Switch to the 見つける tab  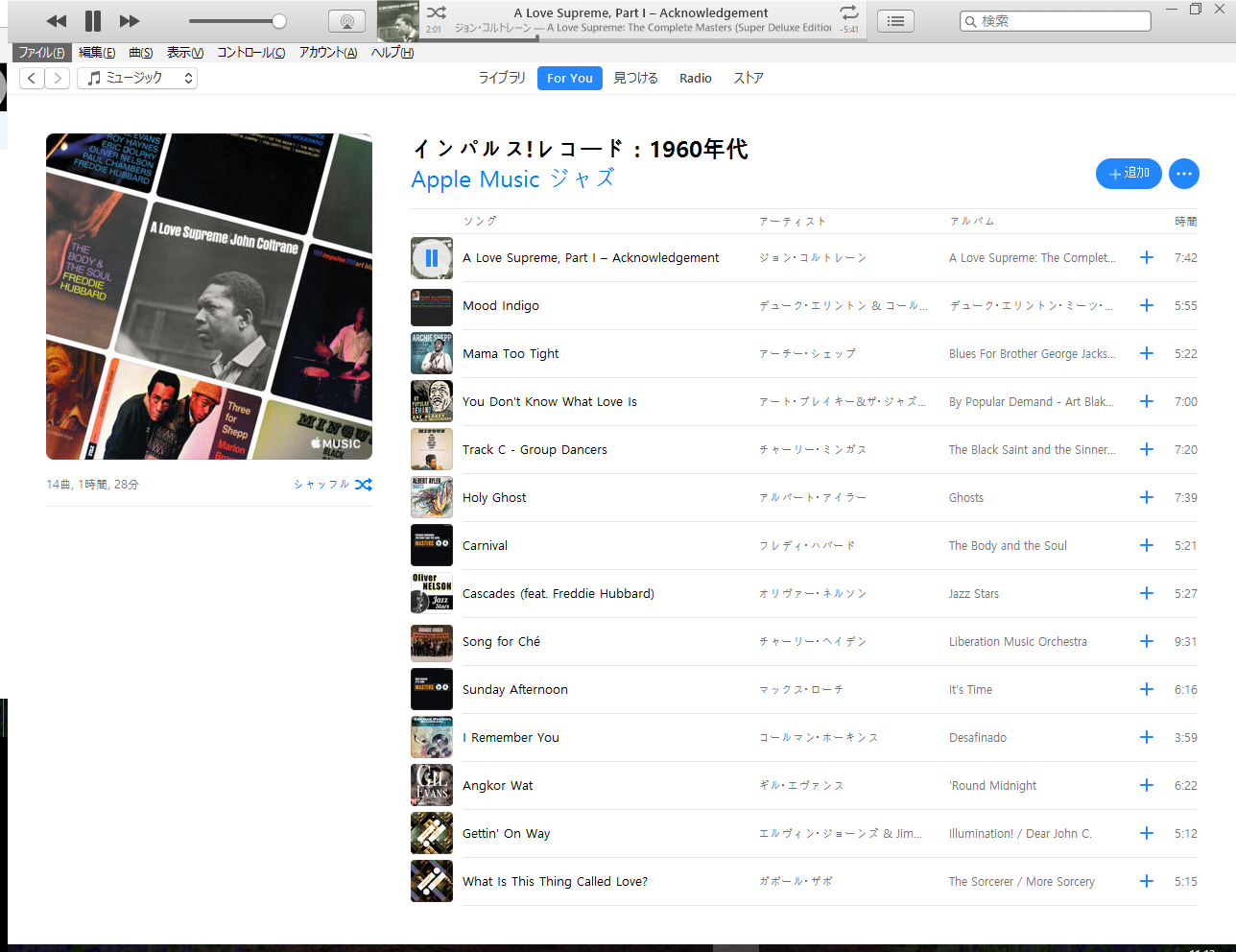tap(635, 78)
